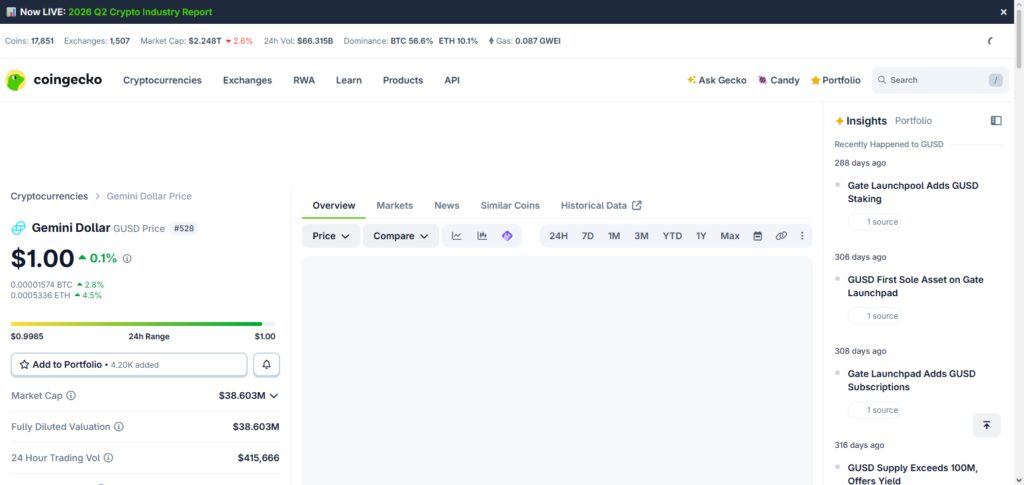
Task: Open the Cryptocurrencies menu
Action: tap(163, 80)
